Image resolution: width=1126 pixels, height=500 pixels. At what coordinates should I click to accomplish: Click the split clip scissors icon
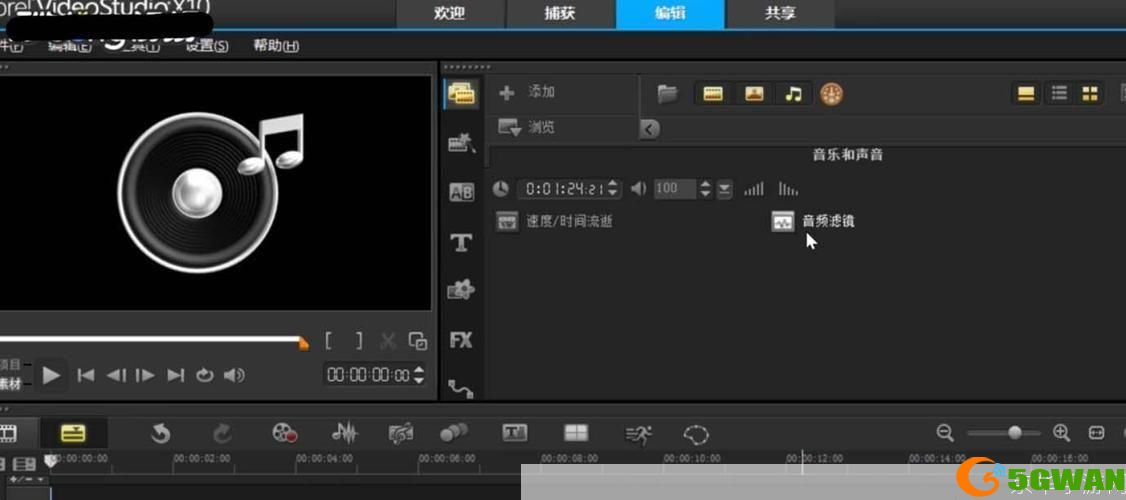pos(388,341)
